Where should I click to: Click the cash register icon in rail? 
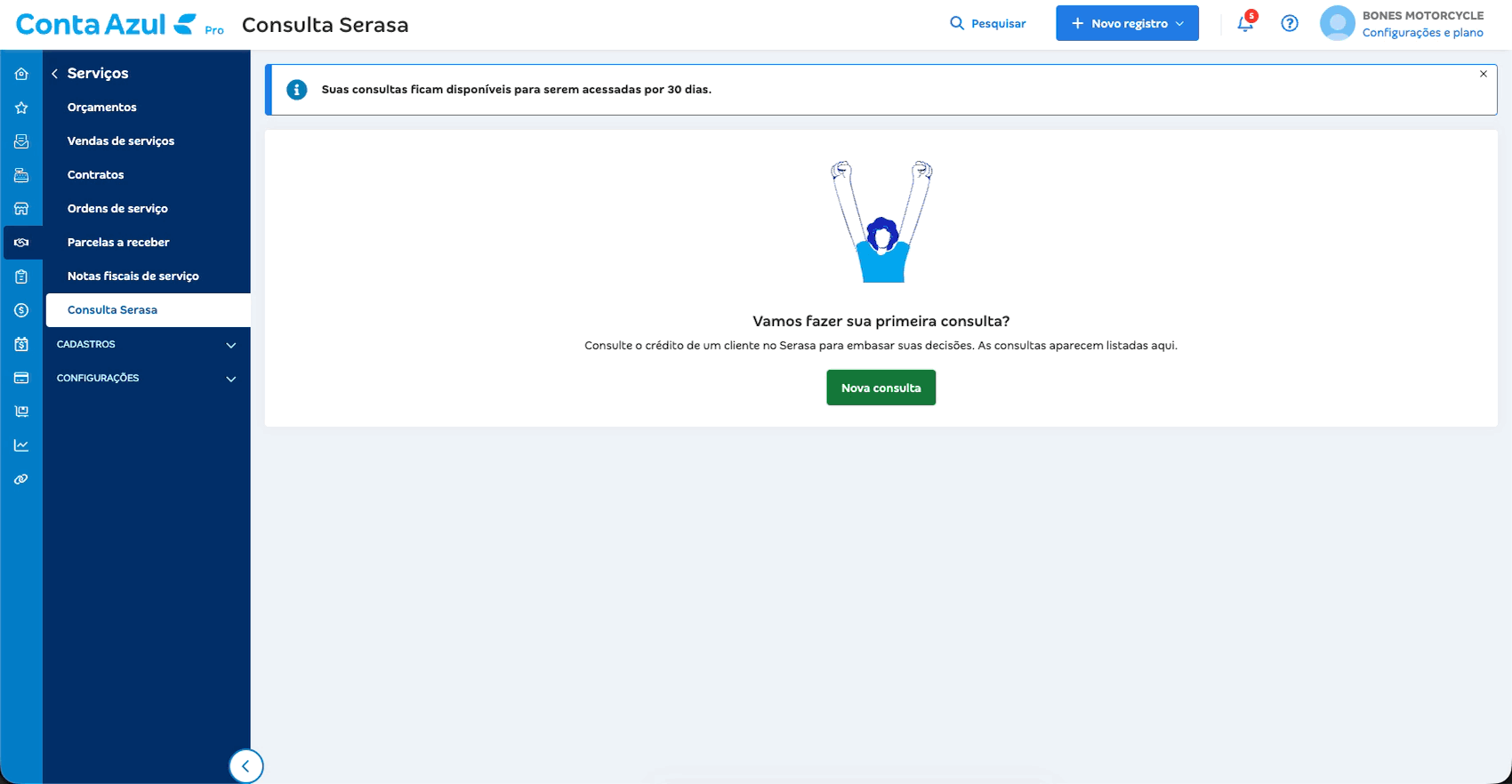tap(21, 175)
